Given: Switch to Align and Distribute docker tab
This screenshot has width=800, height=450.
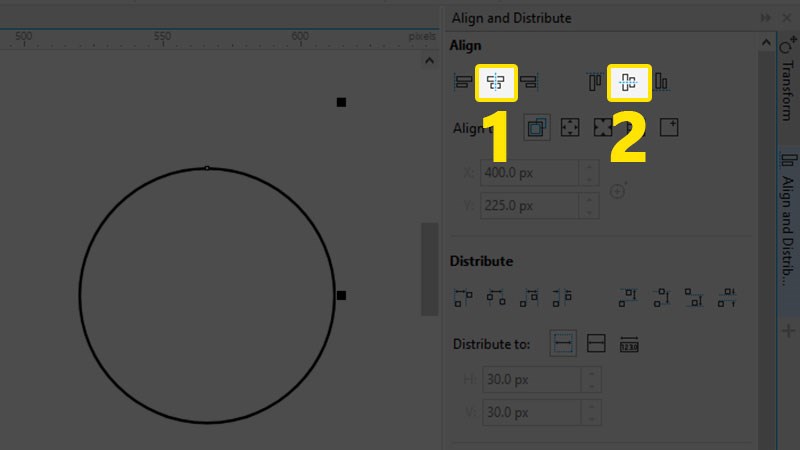Looking at the screenshot, I should click(x=788, y=232).
